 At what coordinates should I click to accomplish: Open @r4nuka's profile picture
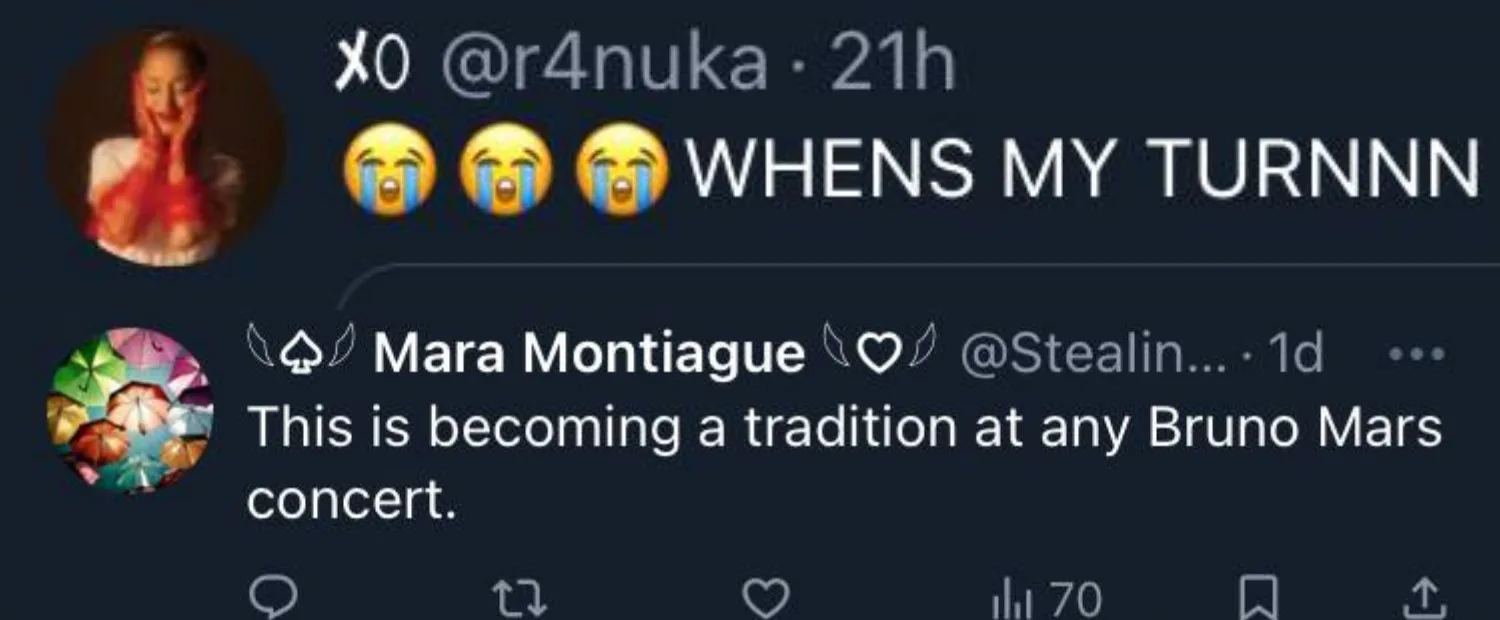[x=166, y=147]
